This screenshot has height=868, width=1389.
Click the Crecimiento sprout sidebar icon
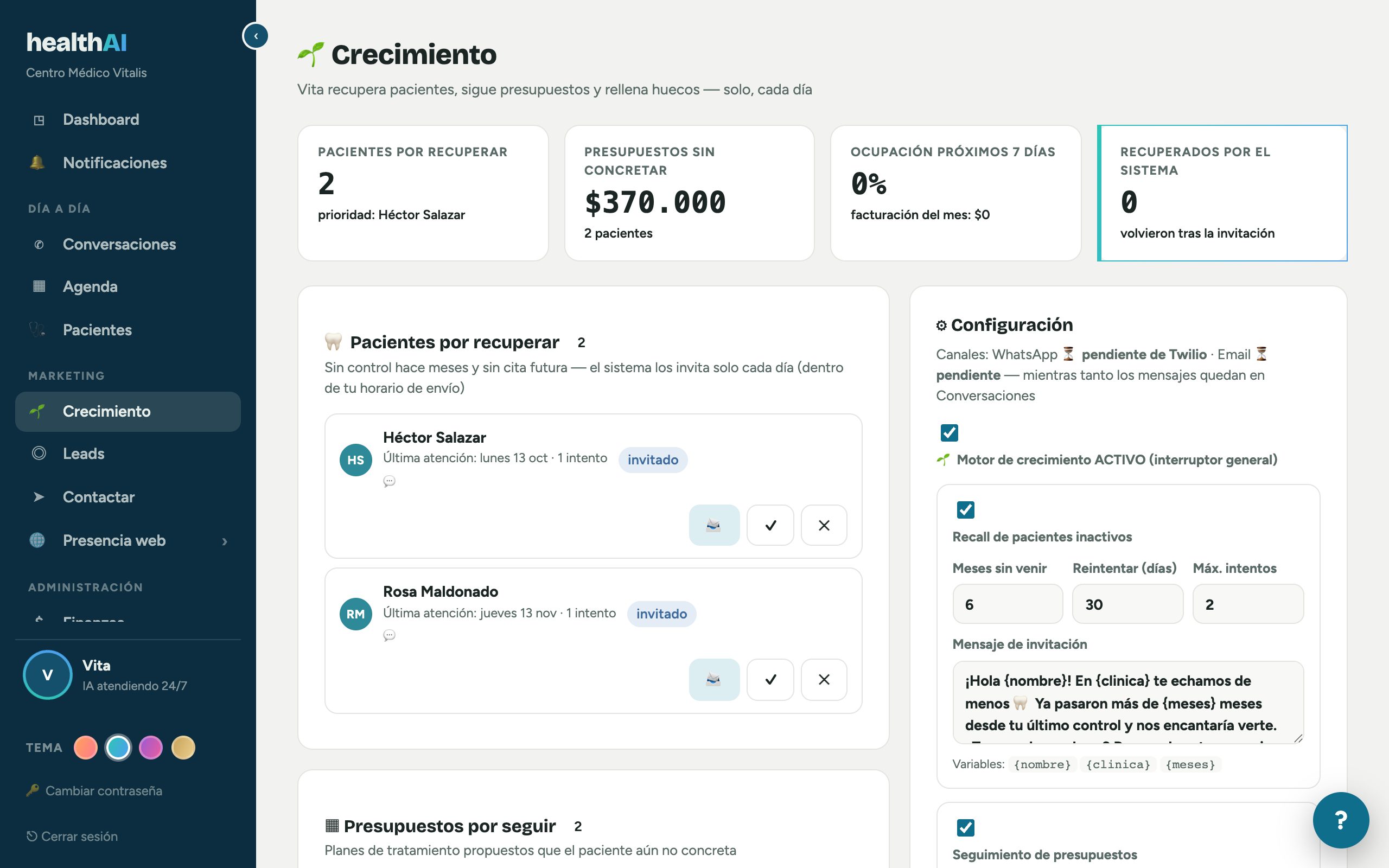[x=37, y=411]
